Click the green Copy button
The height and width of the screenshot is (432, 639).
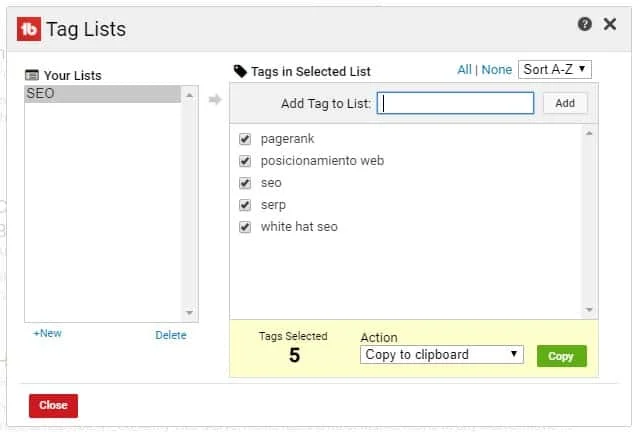point(562,356)
